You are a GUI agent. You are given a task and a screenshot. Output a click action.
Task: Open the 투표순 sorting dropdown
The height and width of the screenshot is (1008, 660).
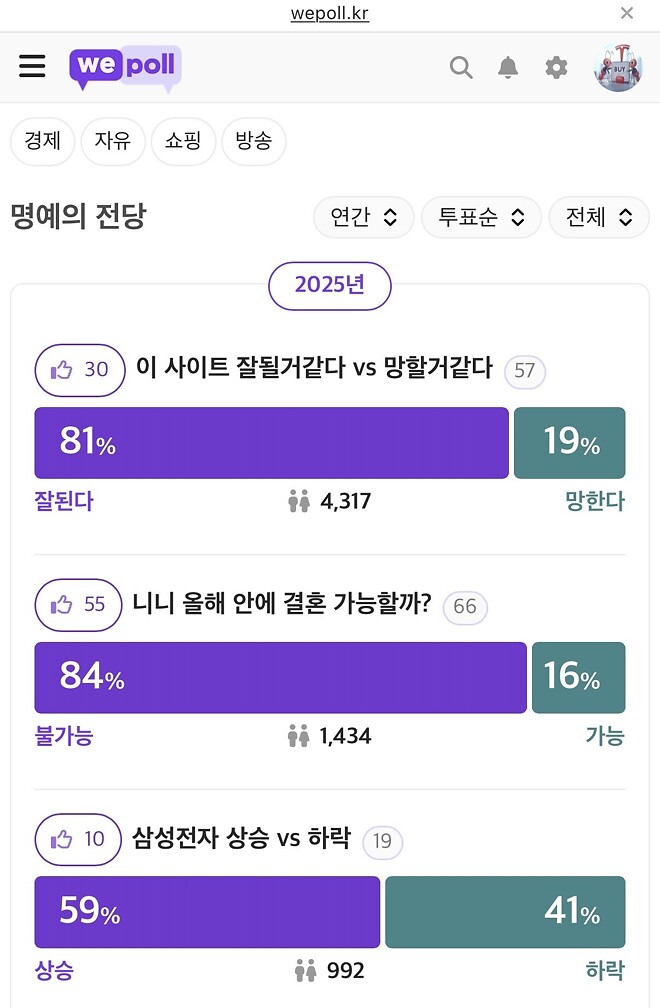481,217
